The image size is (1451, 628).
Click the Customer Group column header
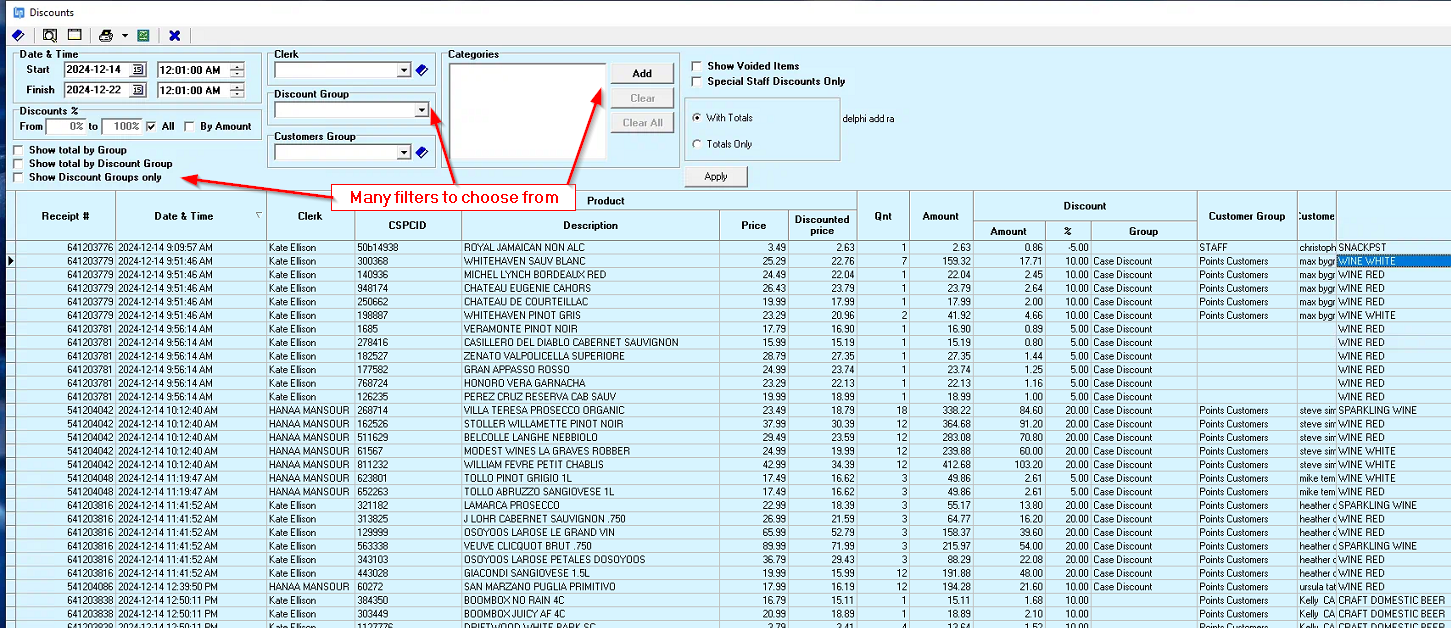[1247, 215]
